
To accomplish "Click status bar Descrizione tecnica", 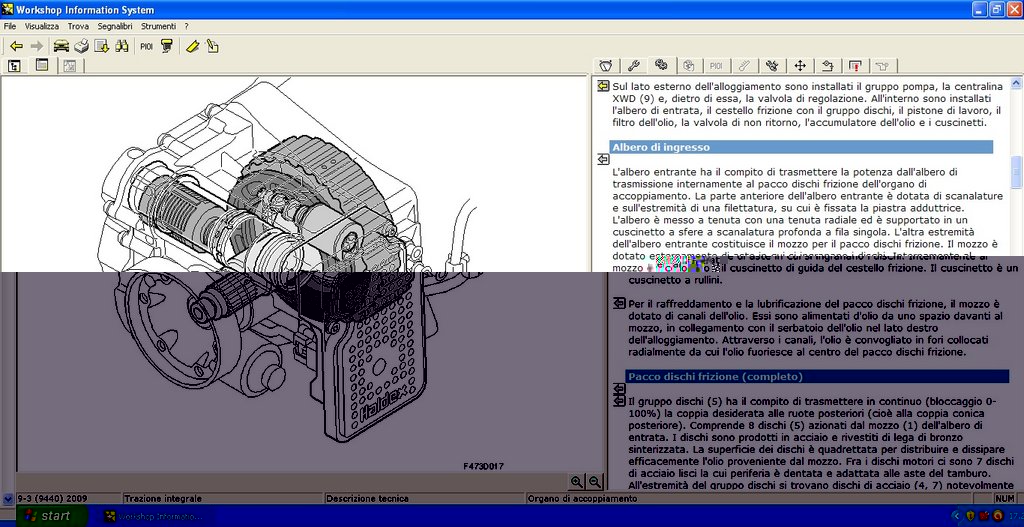I will click(x=368, y=498).
